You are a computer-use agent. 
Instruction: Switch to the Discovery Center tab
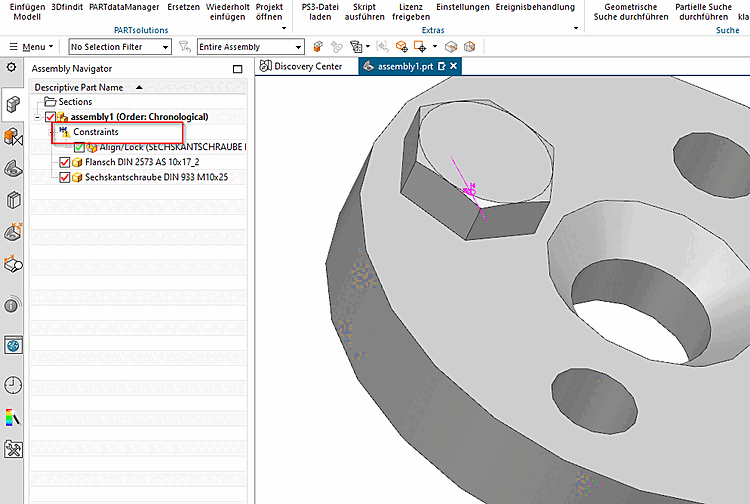click(308, 67)
